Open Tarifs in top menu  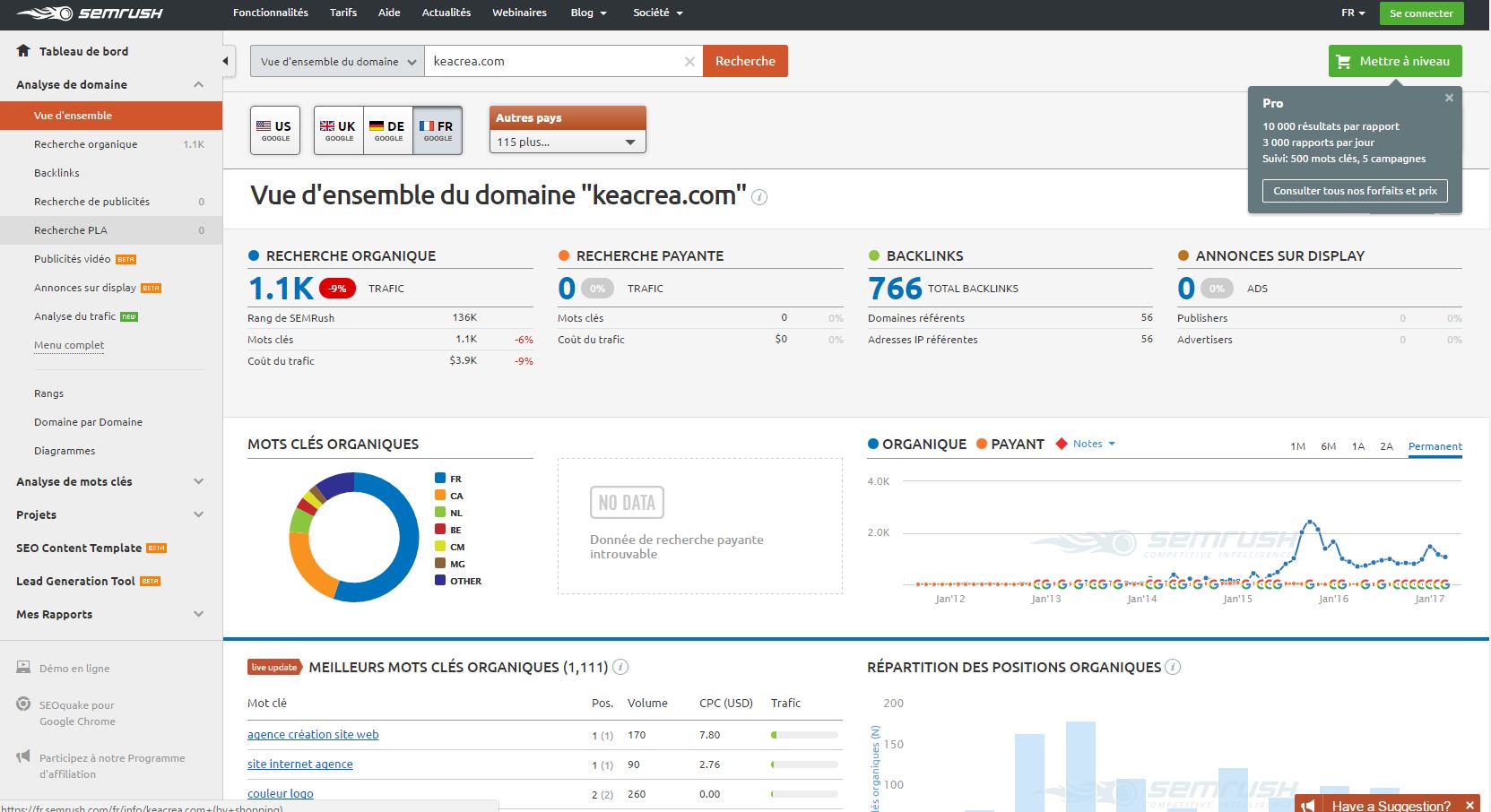343,13
